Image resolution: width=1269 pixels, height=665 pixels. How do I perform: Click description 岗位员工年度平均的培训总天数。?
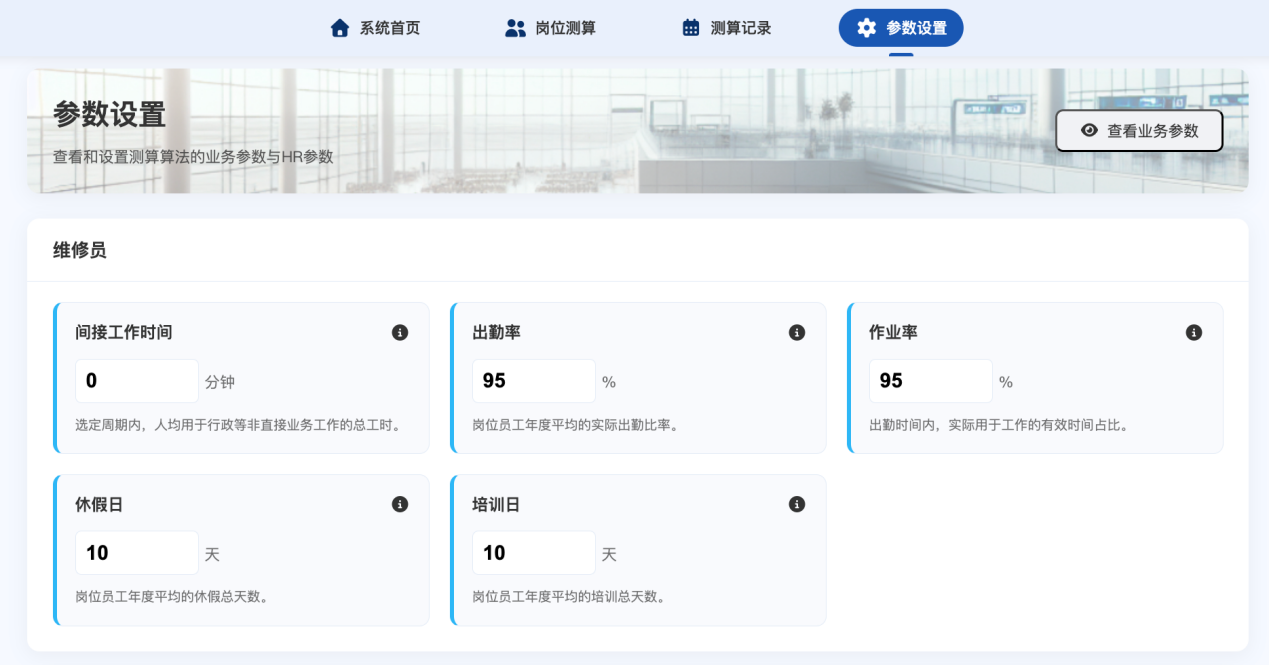click(568, 597)
